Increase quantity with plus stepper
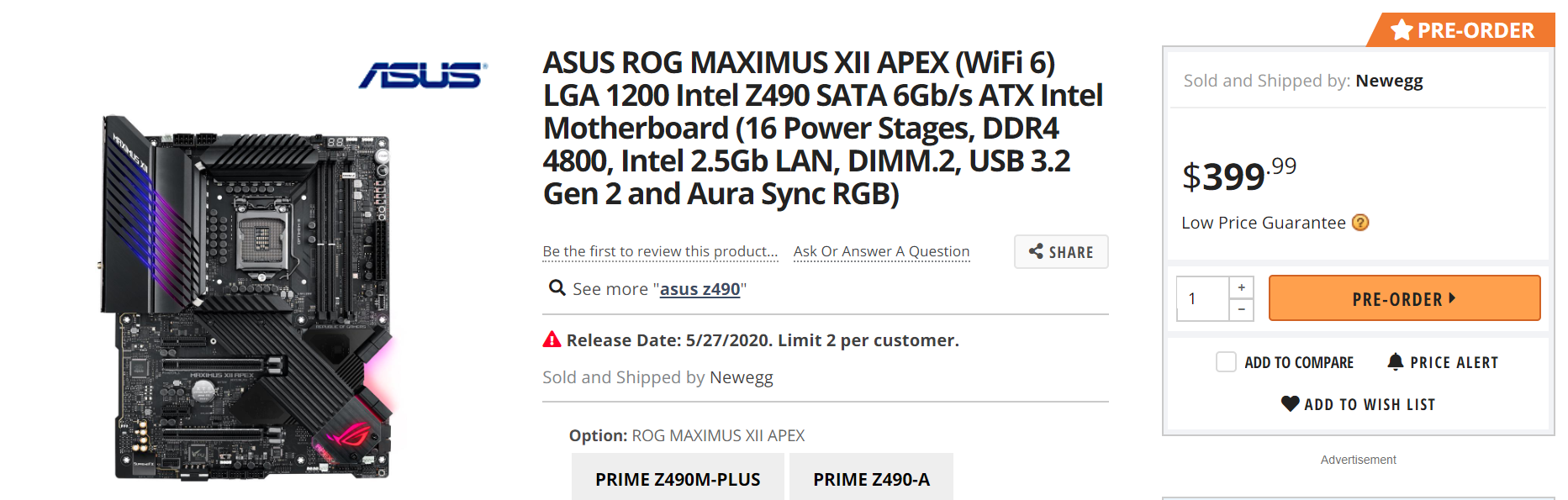The width and height of the screenshot is (1568, 500). coord(1241,287)
